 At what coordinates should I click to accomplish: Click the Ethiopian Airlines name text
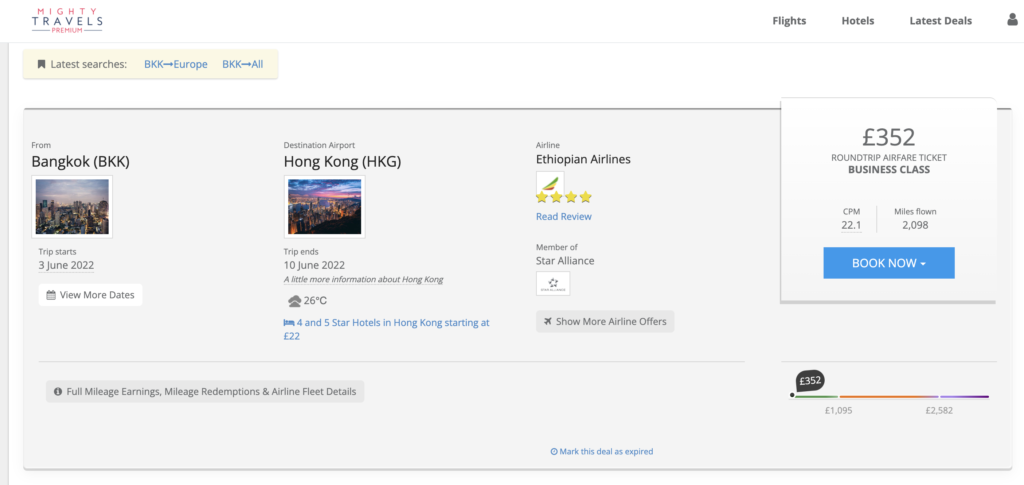tap(583, 159)
